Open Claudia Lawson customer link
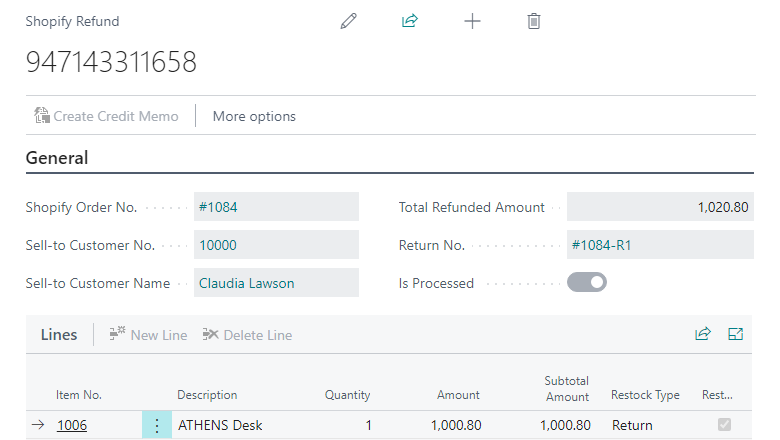The image size is (780, 440). 247,283
